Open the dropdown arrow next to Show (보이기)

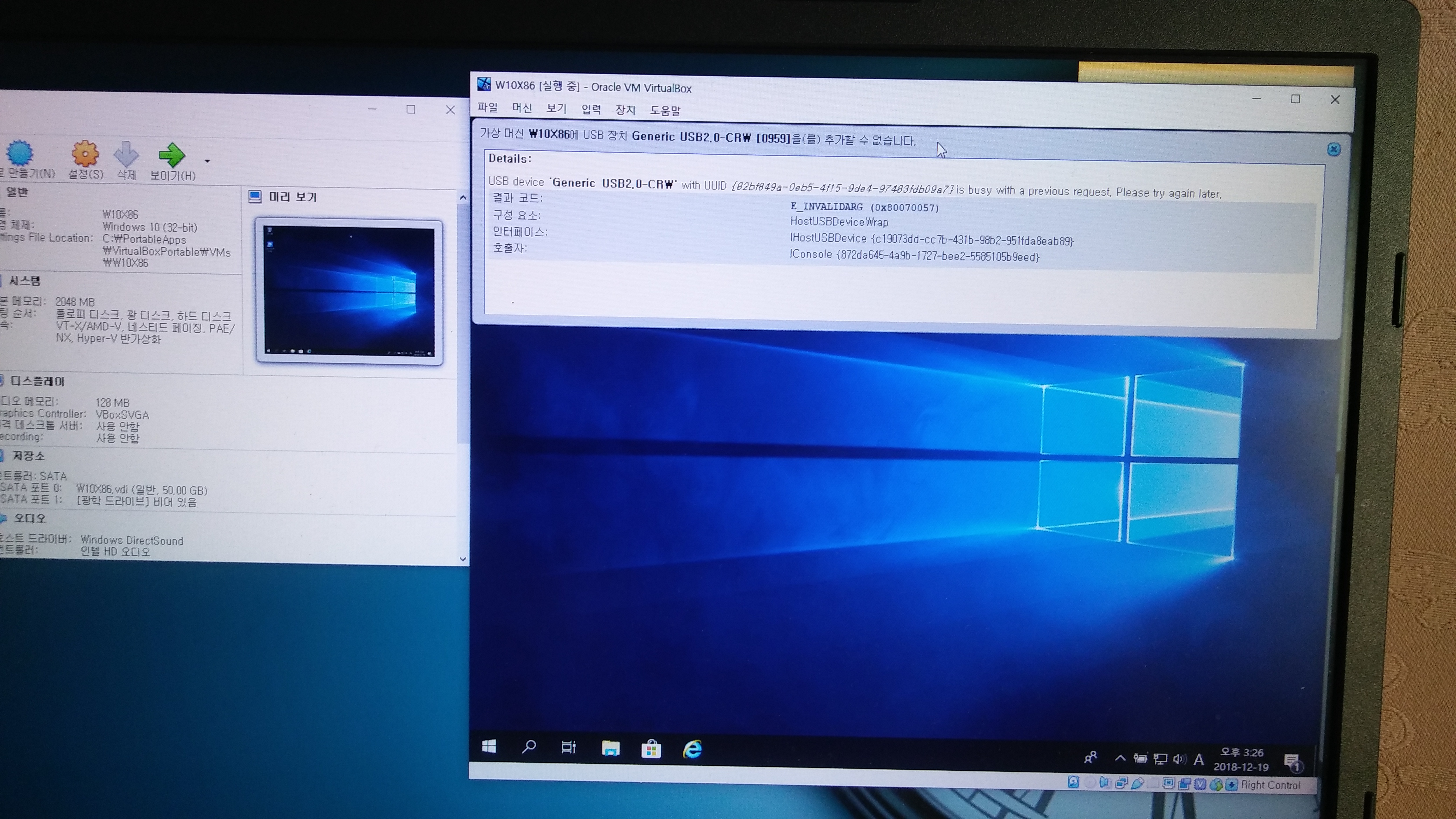208,161
